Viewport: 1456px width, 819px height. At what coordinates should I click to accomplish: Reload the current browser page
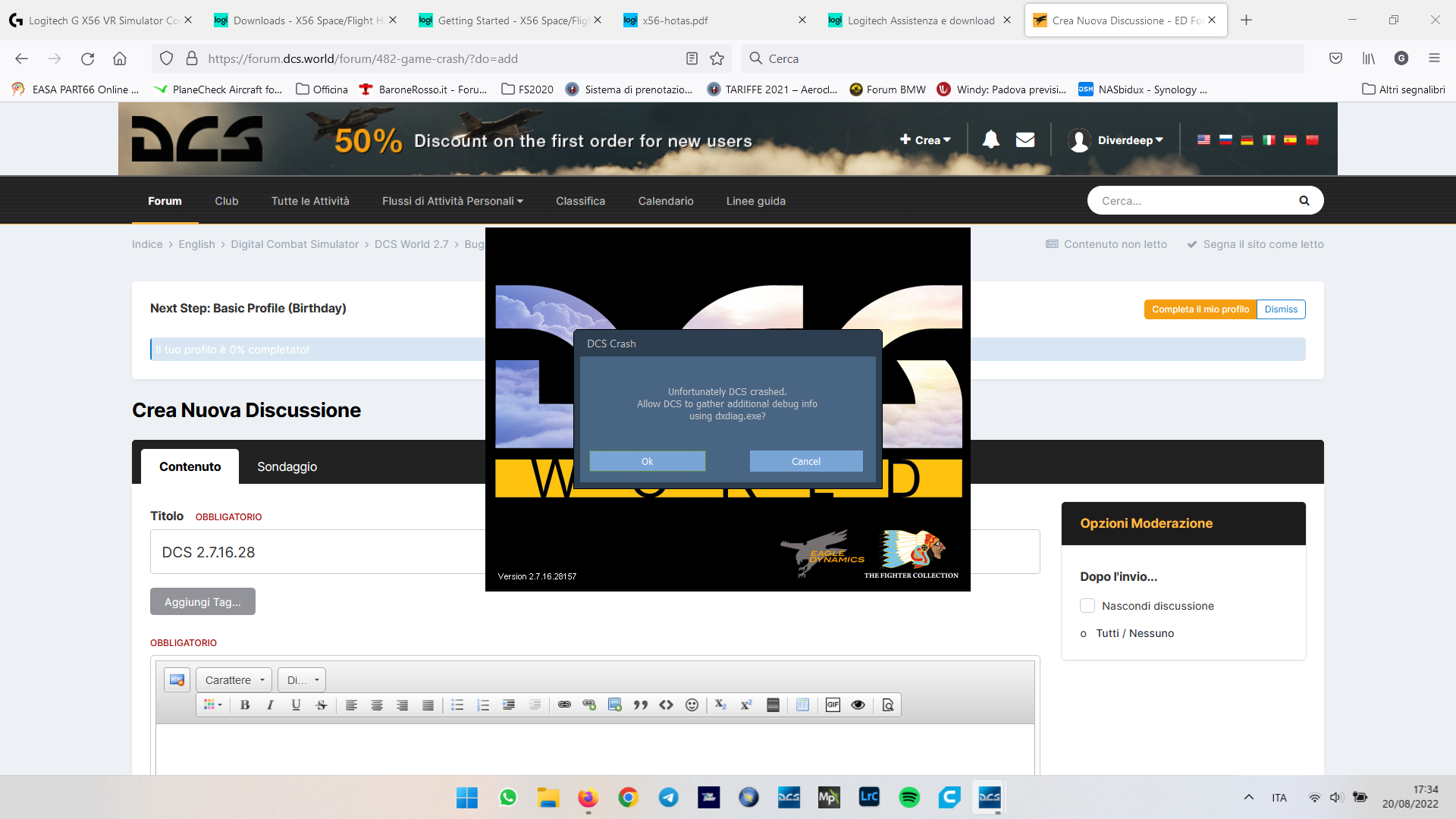pos(87,58)
